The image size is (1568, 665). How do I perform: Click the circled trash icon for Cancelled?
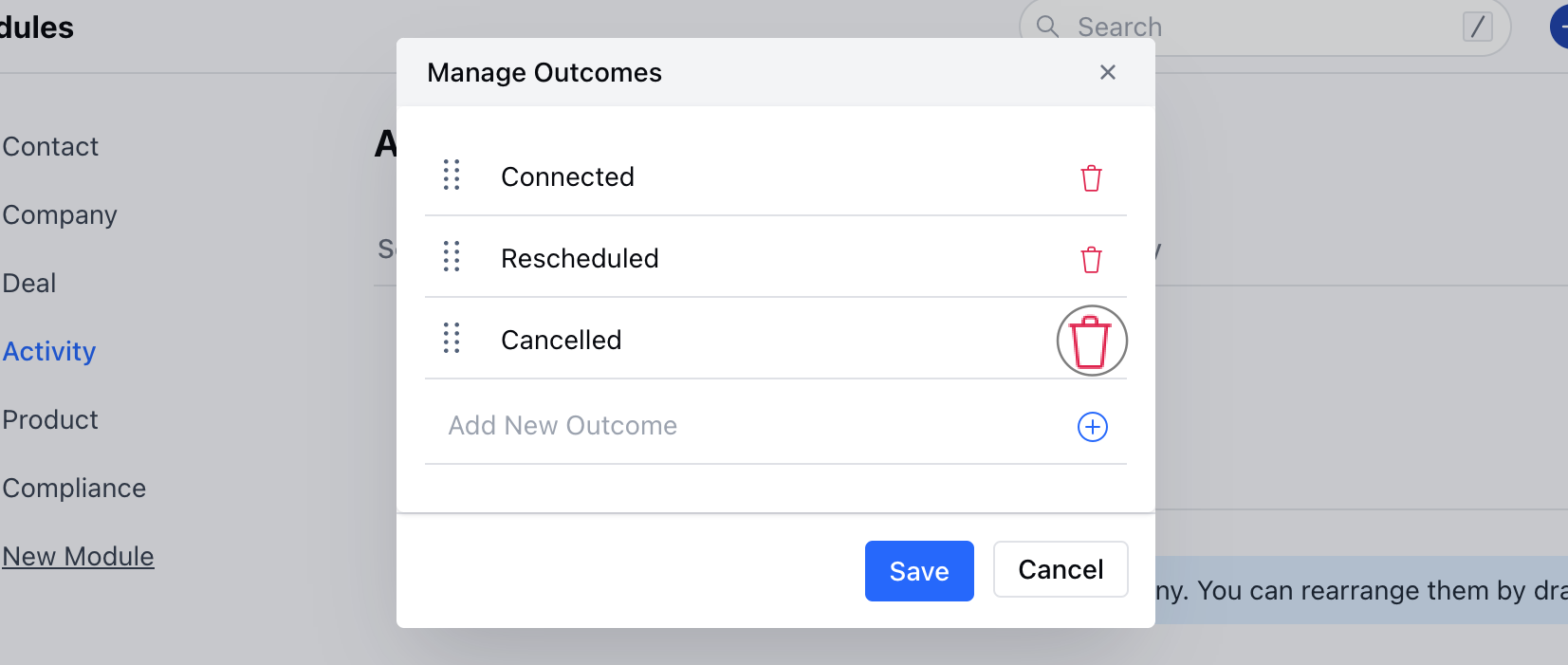coord(1091,341)
